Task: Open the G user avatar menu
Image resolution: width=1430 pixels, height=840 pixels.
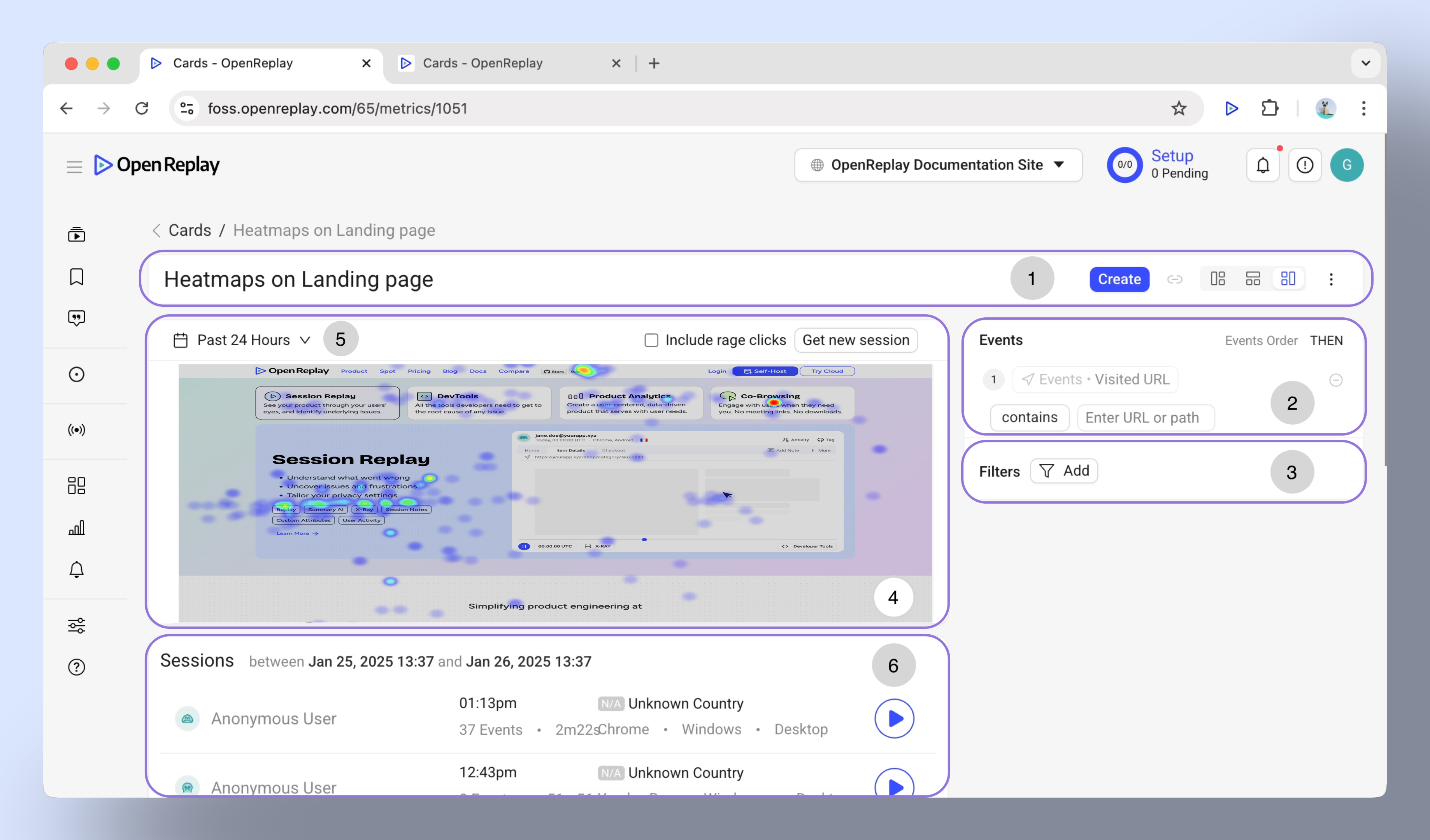Action: (x=1347, y=165)
